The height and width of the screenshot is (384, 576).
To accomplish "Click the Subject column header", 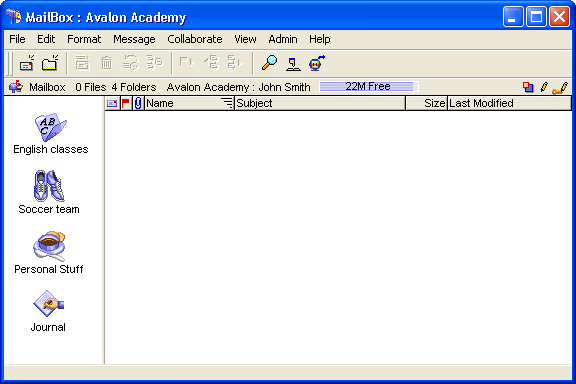I will pyautogui.click(x=320, y=103).
